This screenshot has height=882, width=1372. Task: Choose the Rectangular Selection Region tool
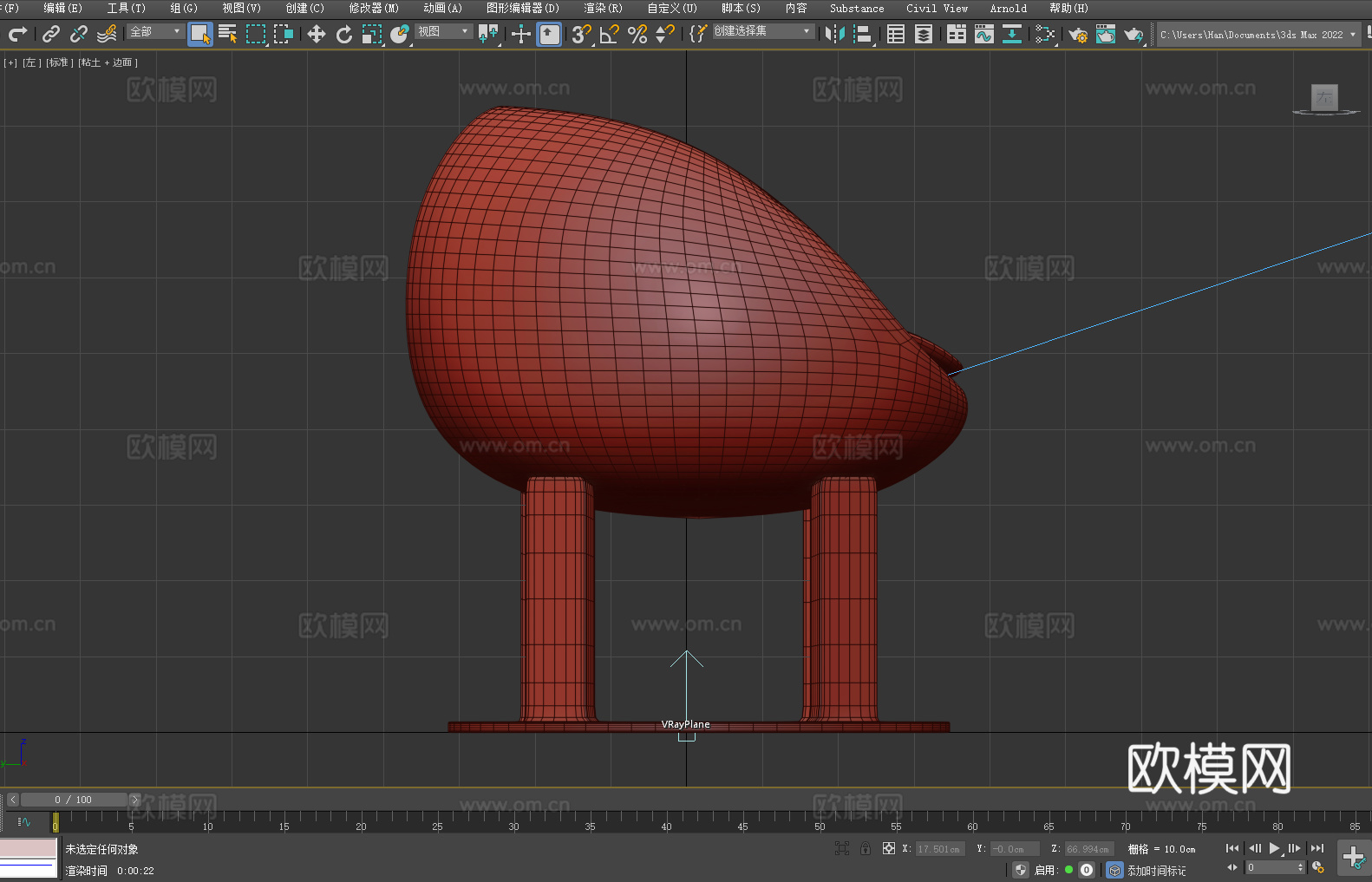256,34
